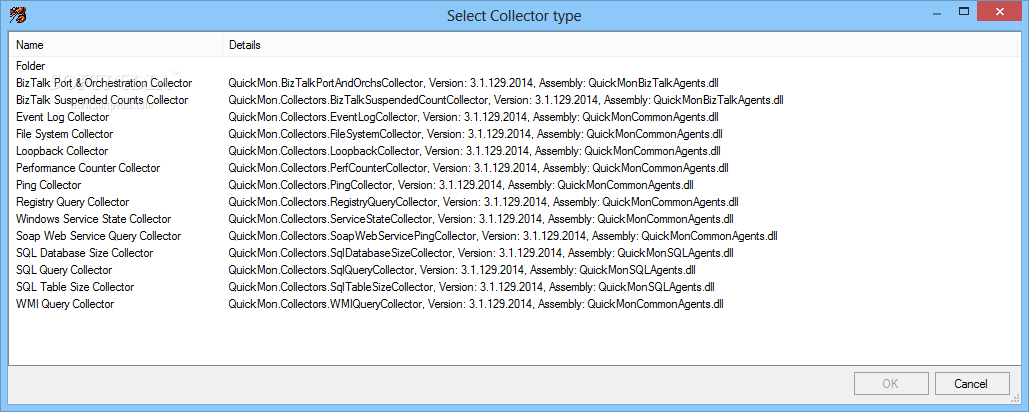The width and height of the screenshot is (1029, 412).
Task: Click the OK button
Action: coord(891,384)
